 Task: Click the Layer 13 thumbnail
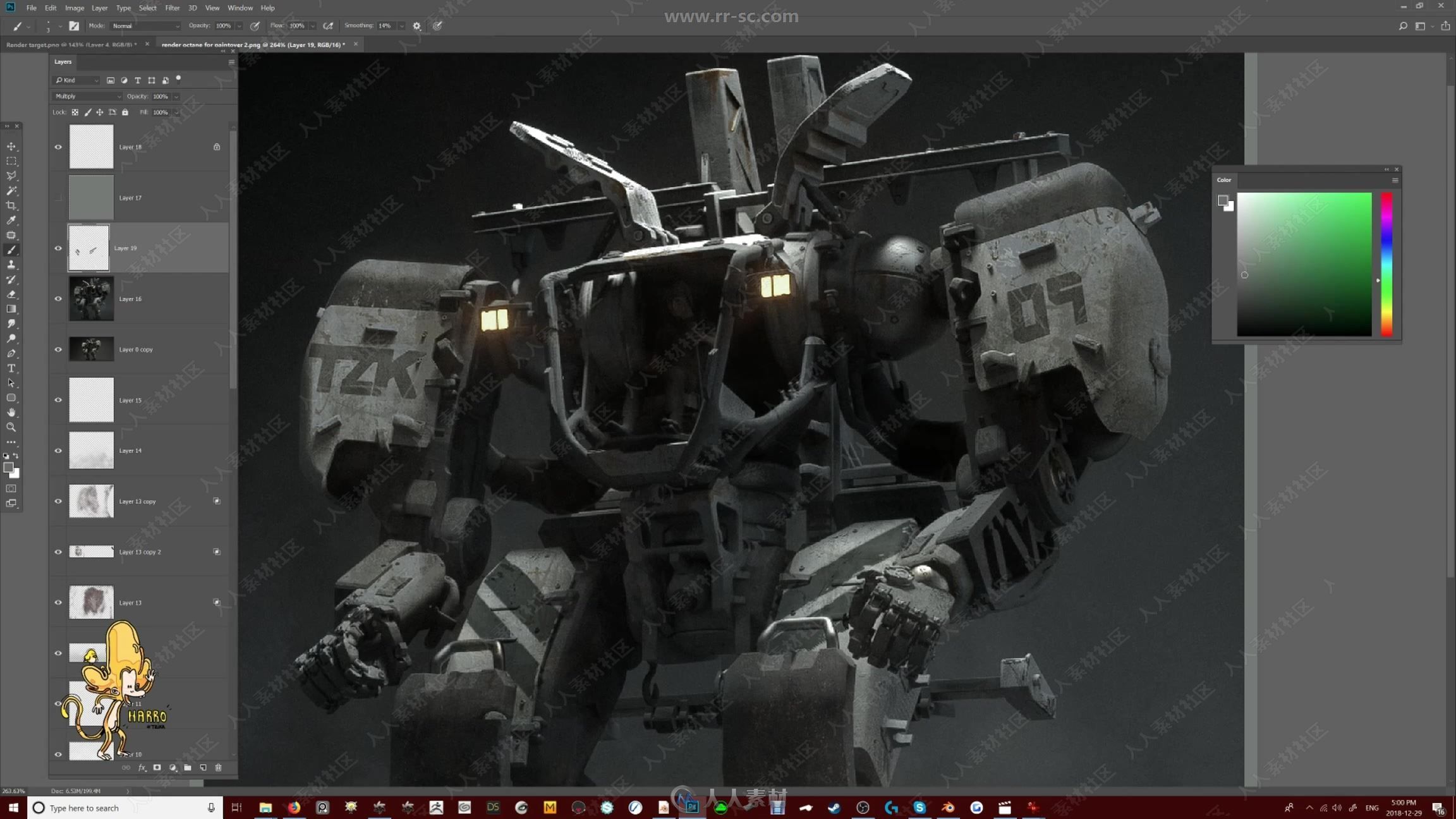90,602
